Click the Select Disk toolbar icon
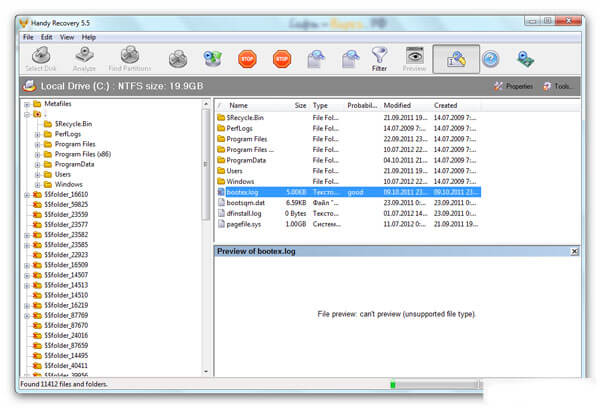Viewport: 600px width, 408px height. [41, 55]
